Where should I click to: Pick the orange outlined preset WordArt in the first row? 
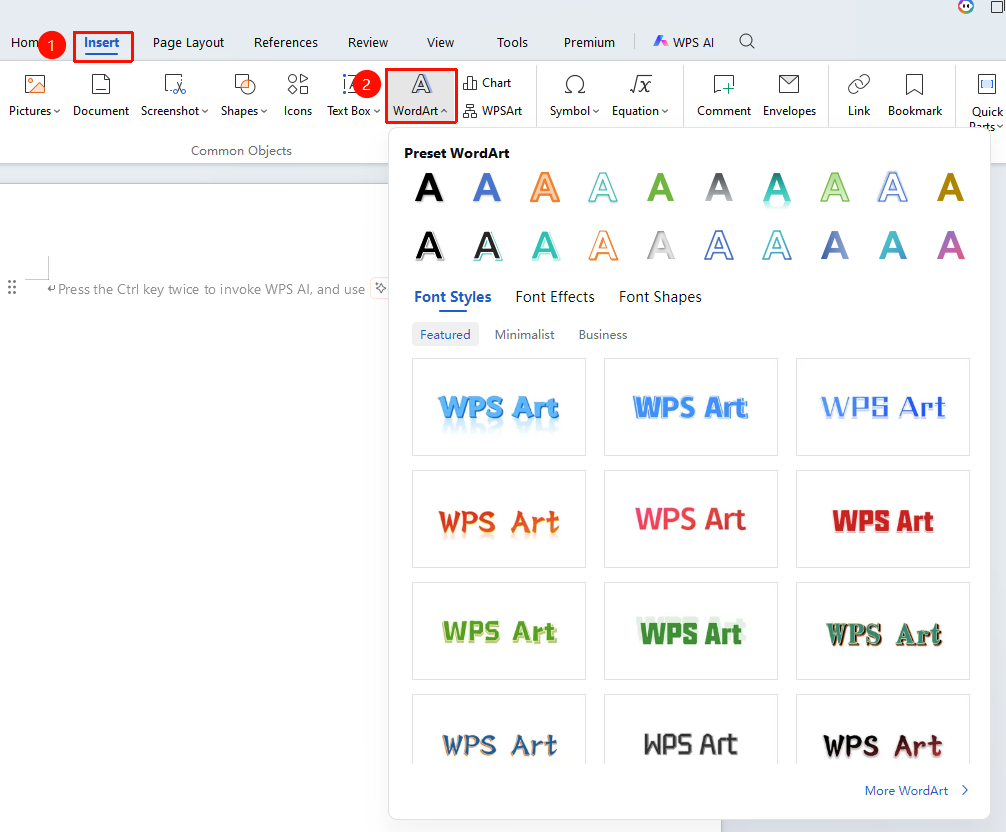point(545,188)
